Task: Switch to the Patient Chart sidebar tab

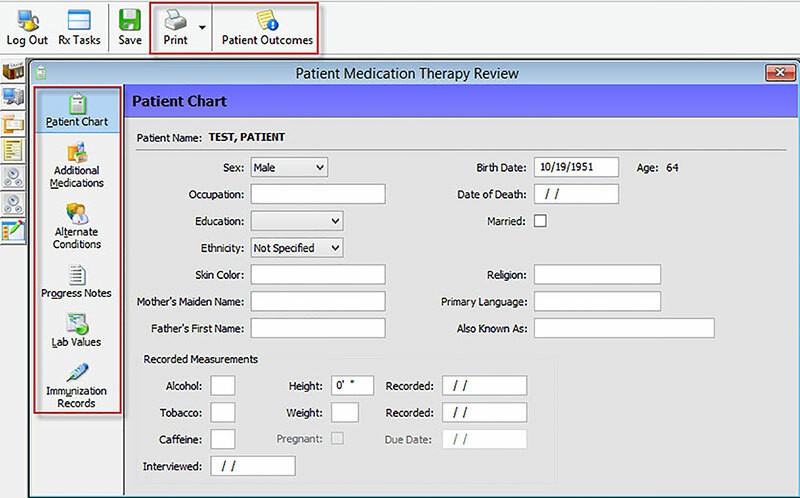Action: point(77,110)
